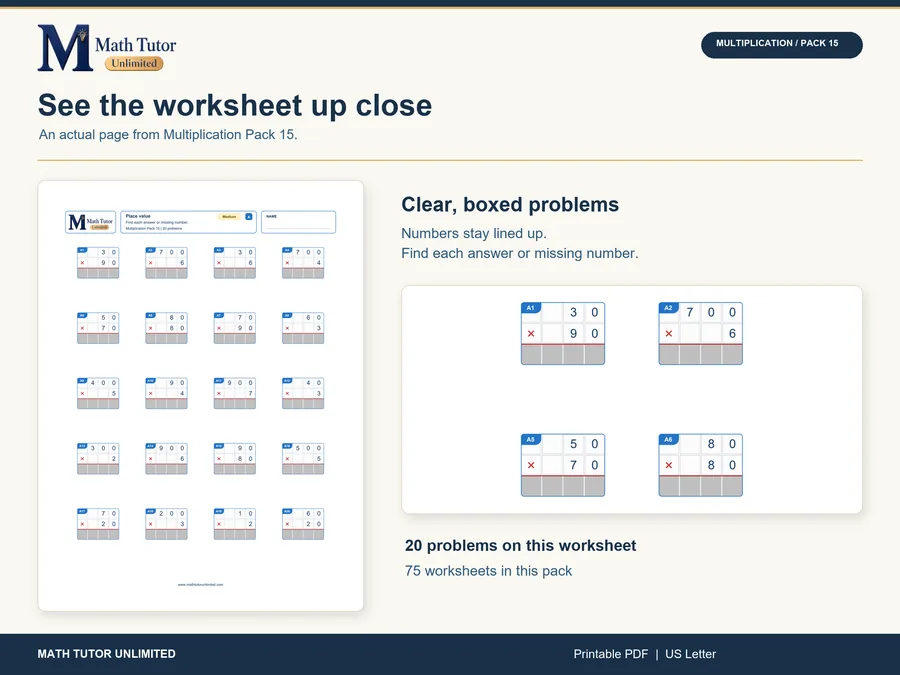This screenshot has width=900, height=675.
Task: Click the large "Find each answer or missing number." line
Action: point(519,253)
